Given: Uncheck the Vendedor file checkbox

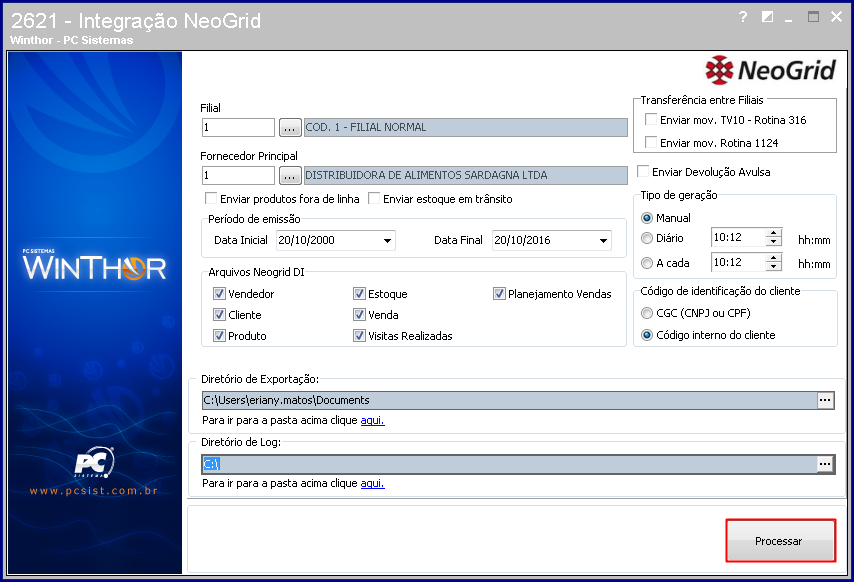Looking at the screenshot, I should [219, 293].
